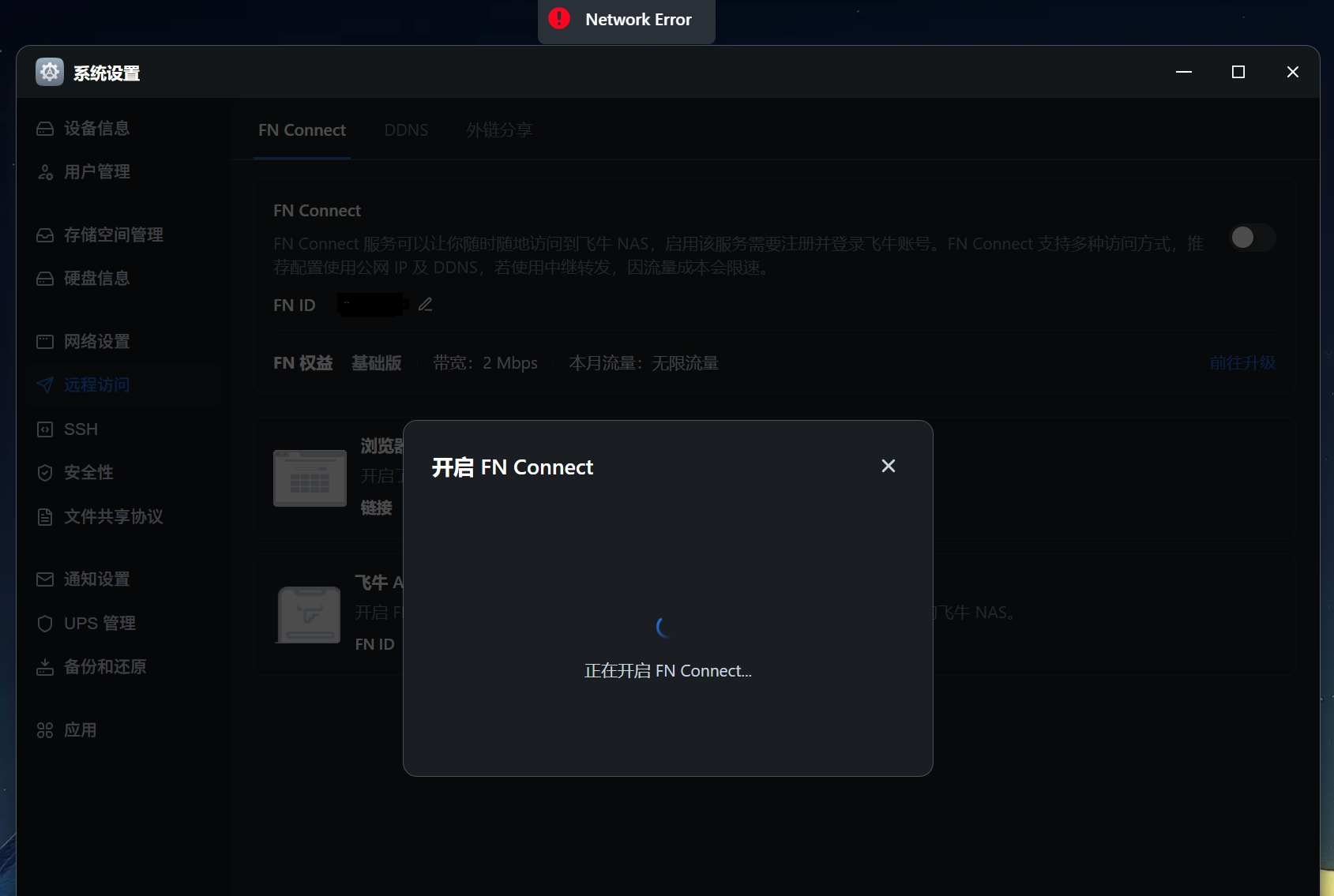Click the network settings icon

point(45,342)
